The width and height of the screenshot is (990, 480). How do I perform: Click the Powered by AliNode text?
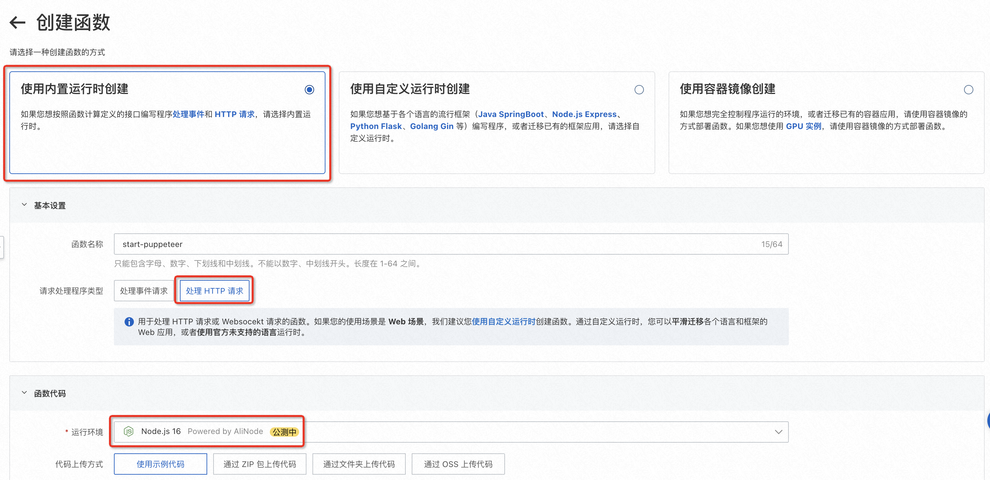[226, 431]
